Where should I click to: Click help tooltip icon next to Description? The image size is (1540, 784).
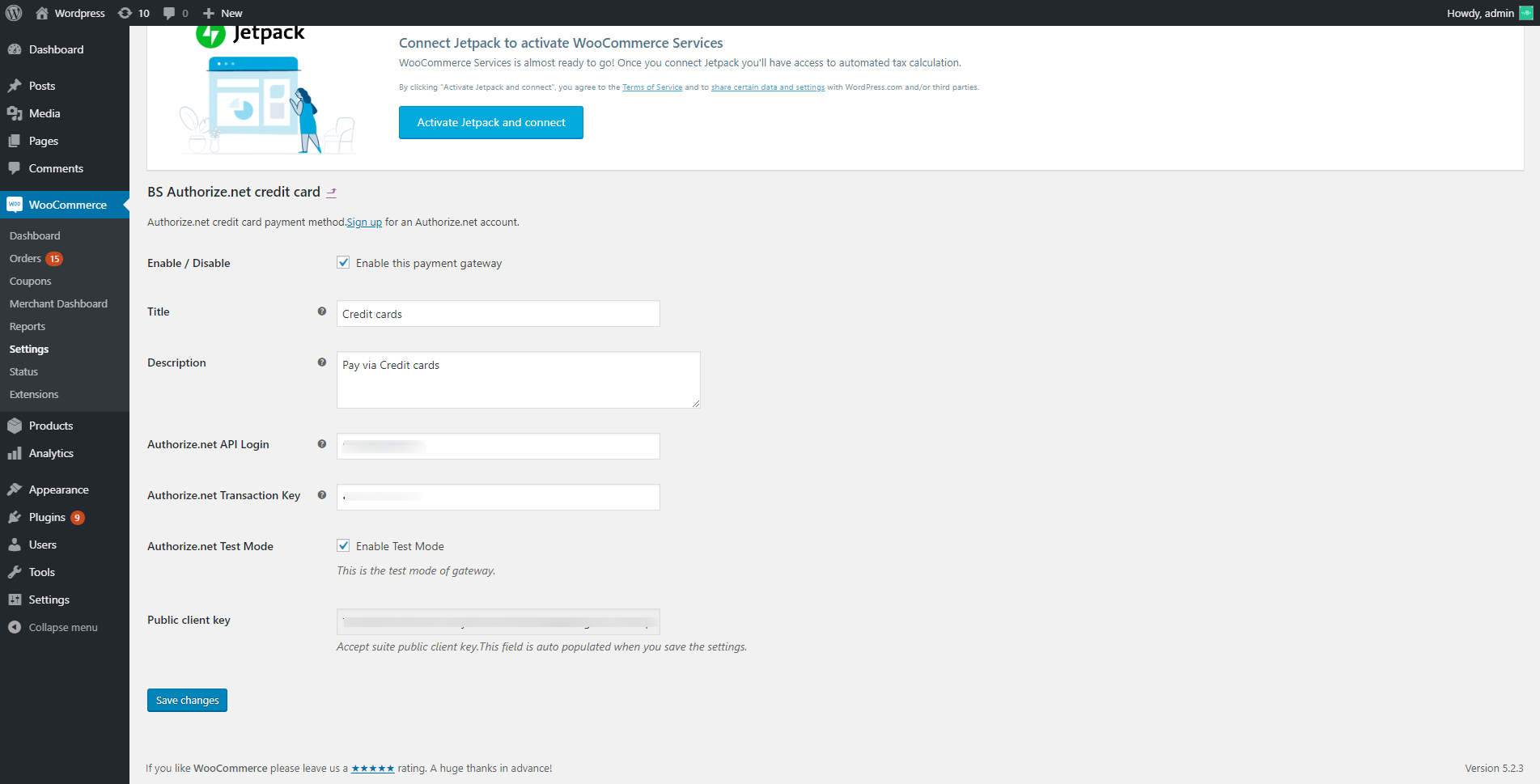pos(322,362)
